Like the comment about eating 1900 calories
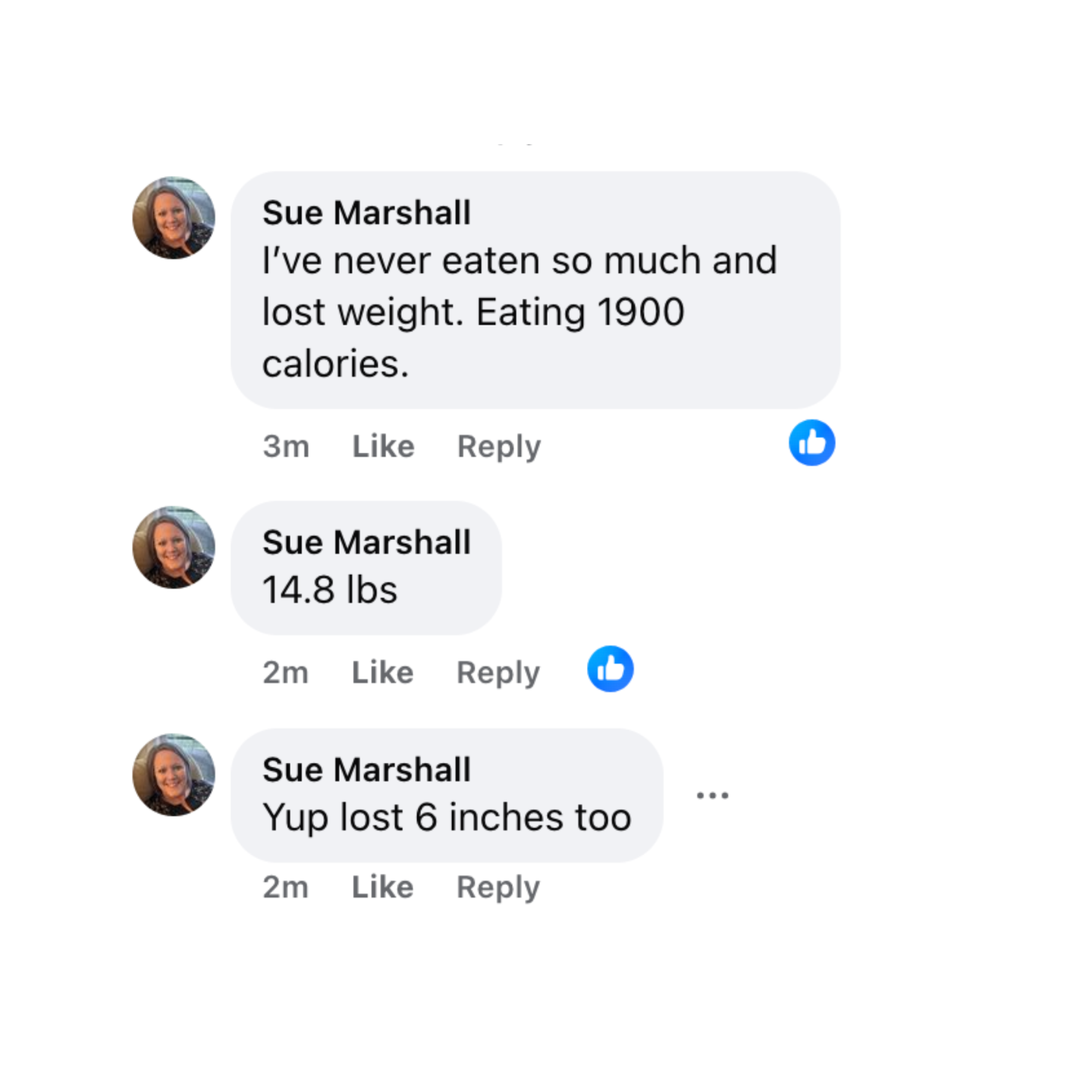Image resolution: width=1092 pixels, height=1092 pixels. click(x=383, y=446)
